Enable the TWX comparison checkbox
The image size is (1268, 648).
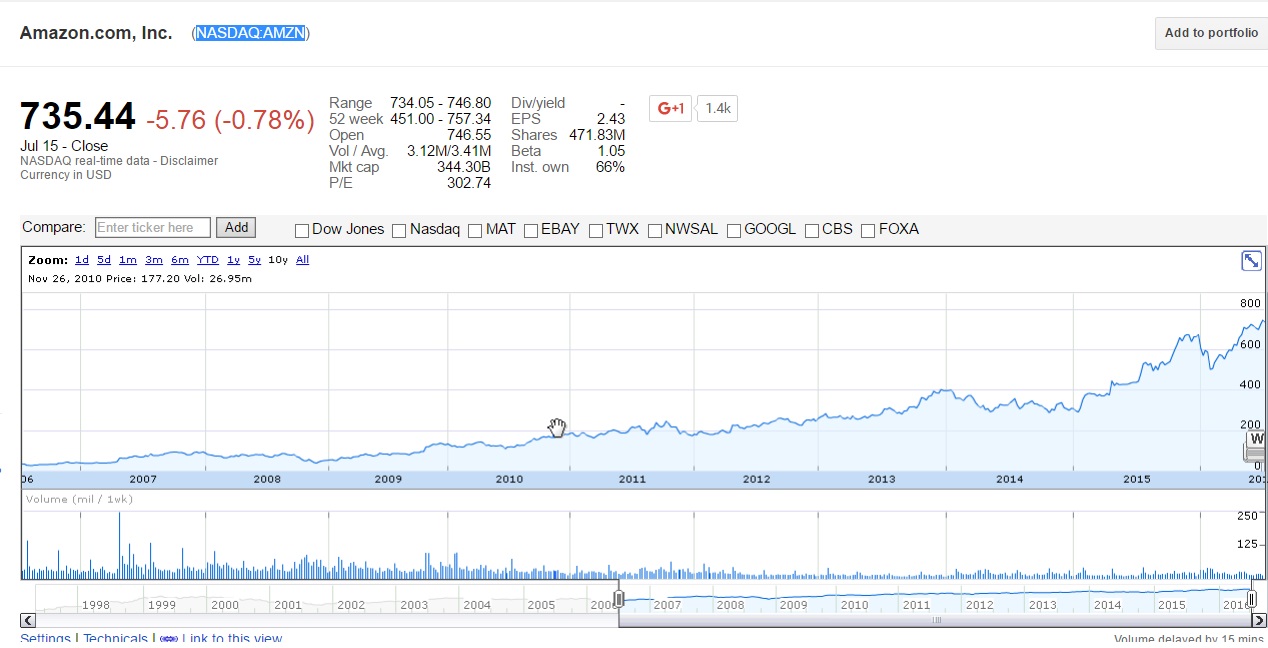(596, 231)
